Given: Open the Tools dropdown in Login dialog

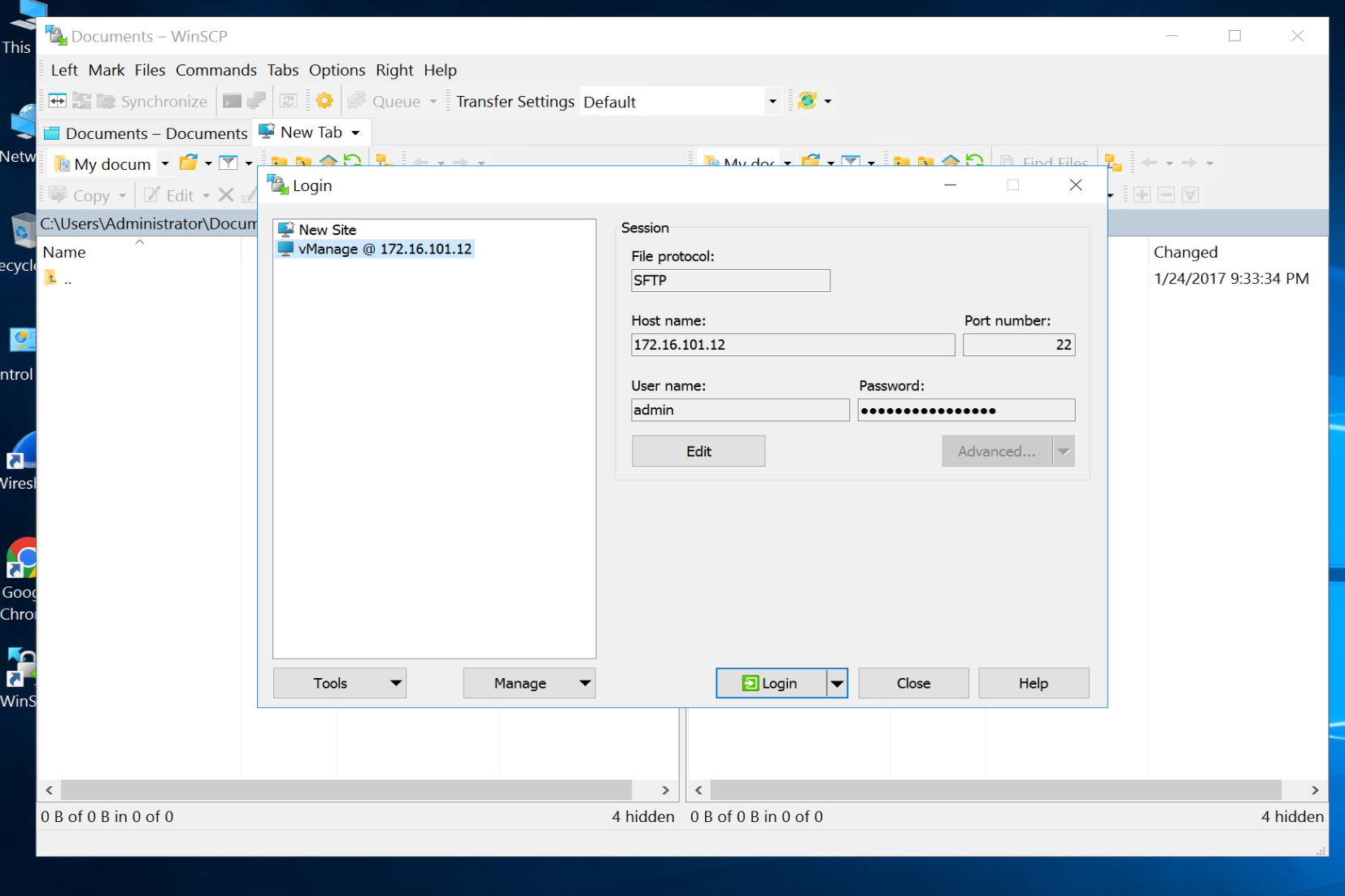Looking at the screenshot, I should [x=339, y=684].
